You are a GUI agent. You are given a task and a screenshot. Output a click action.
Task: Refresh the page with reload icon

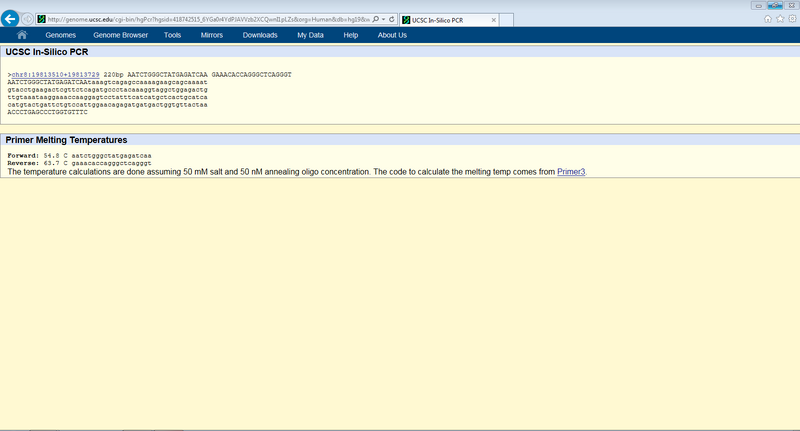tap(391, 19)
